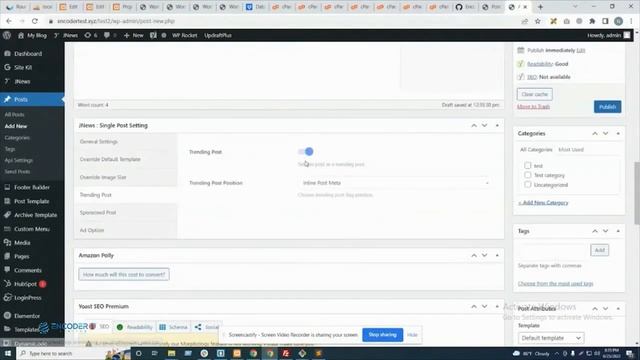The height and width of the screenshot is (360, 640).
Task: Open Custom Menu in sidebar
Action: [x=32, y=229]
